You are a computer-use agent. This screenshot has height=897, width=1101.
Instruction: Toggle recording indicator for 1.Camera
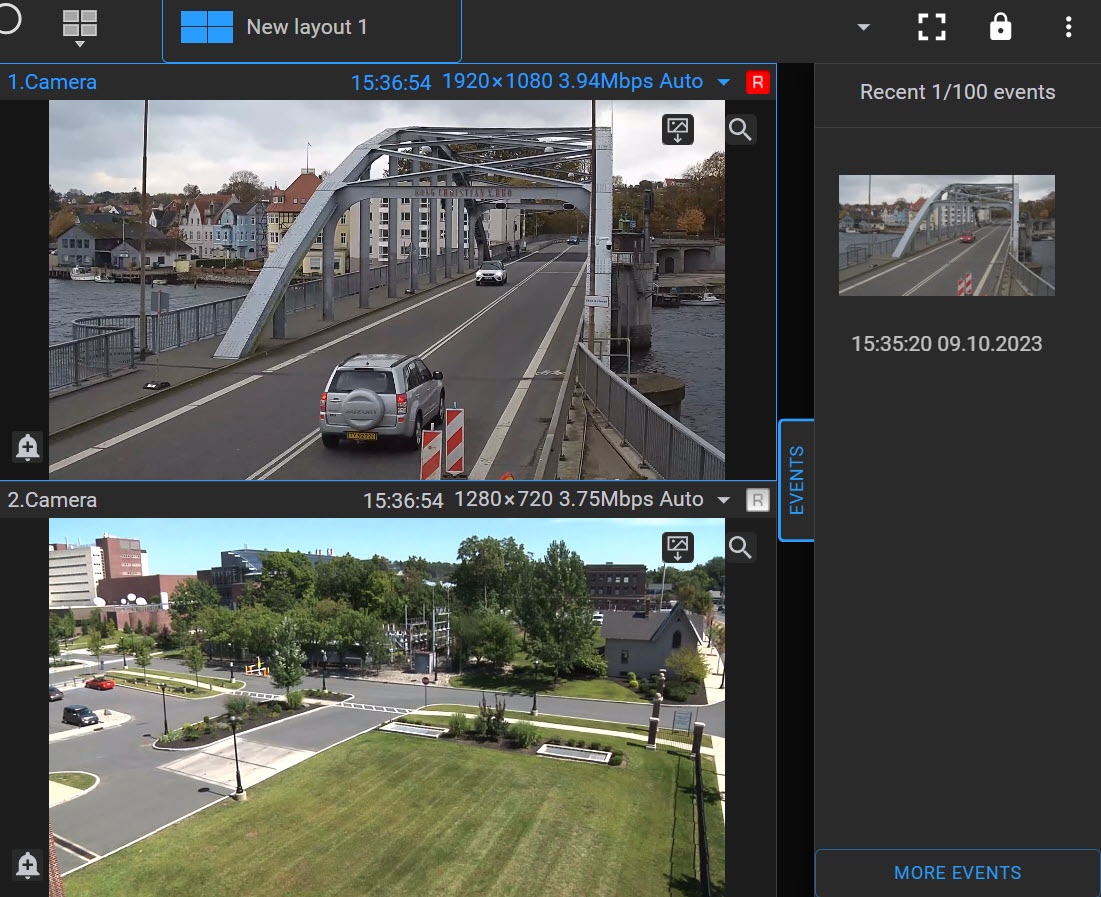(x=757, y=82)
